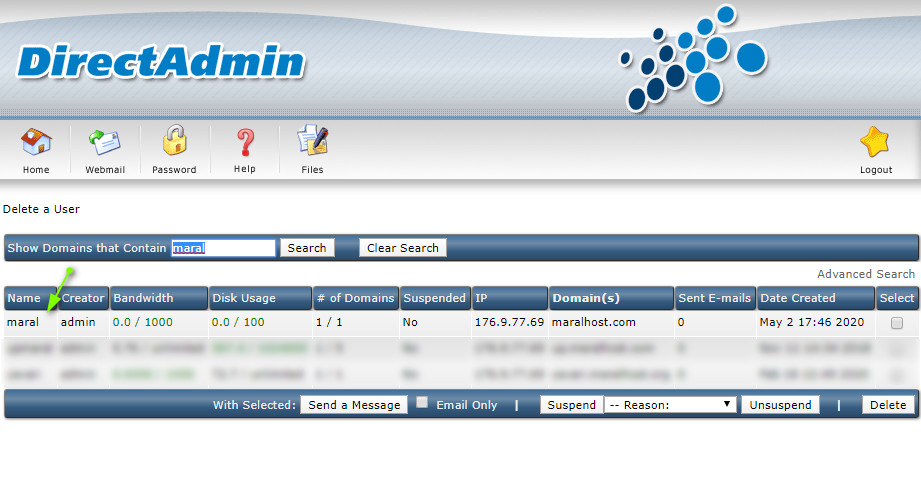Click the Logout star icon

pos(875,142)
